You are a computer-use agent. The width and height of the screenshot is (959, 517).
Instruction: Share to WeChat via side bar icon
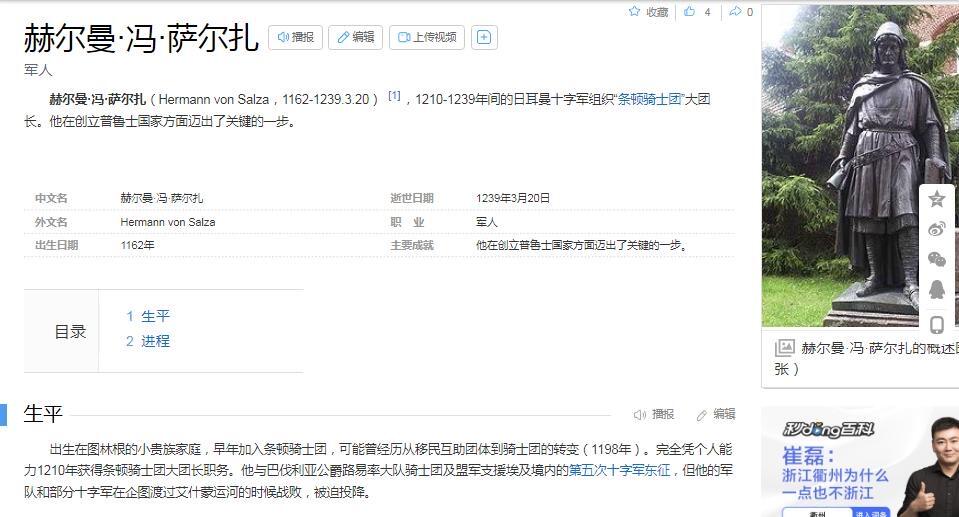click(936, 259)
